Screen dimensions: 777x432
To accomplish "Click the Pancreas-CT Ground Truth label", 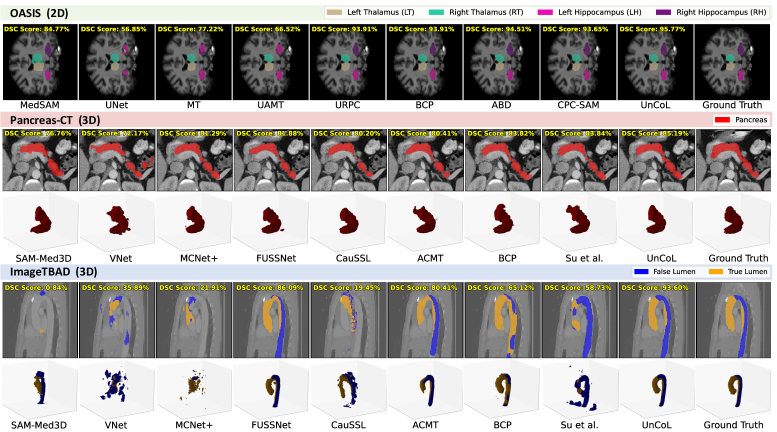I will [738, 258].
